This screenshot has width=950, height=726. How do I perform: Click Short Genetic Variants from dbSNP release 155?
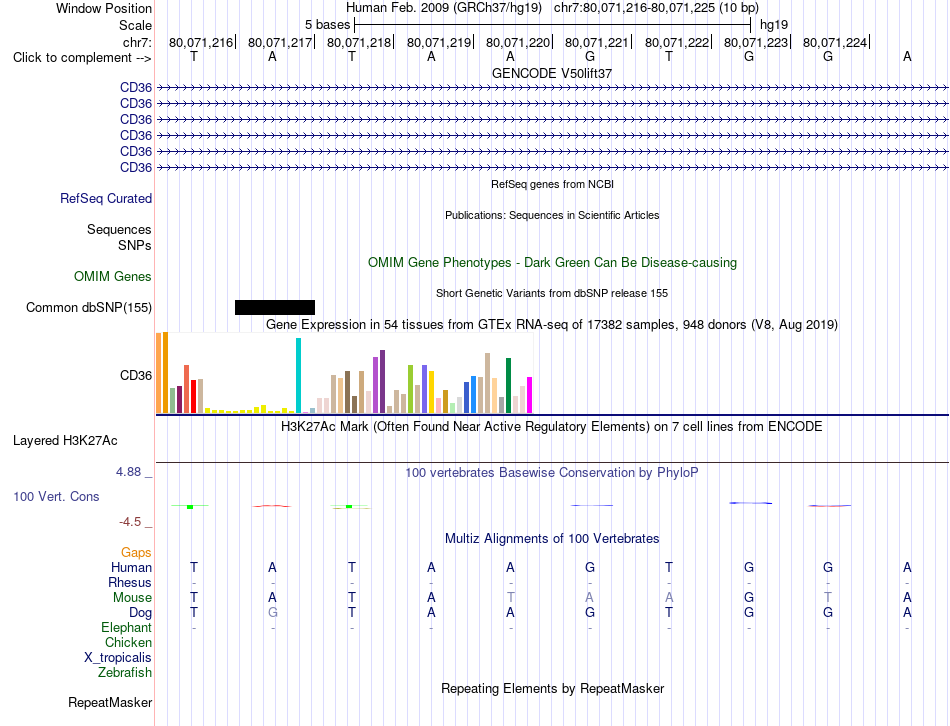tap(552, 293)
